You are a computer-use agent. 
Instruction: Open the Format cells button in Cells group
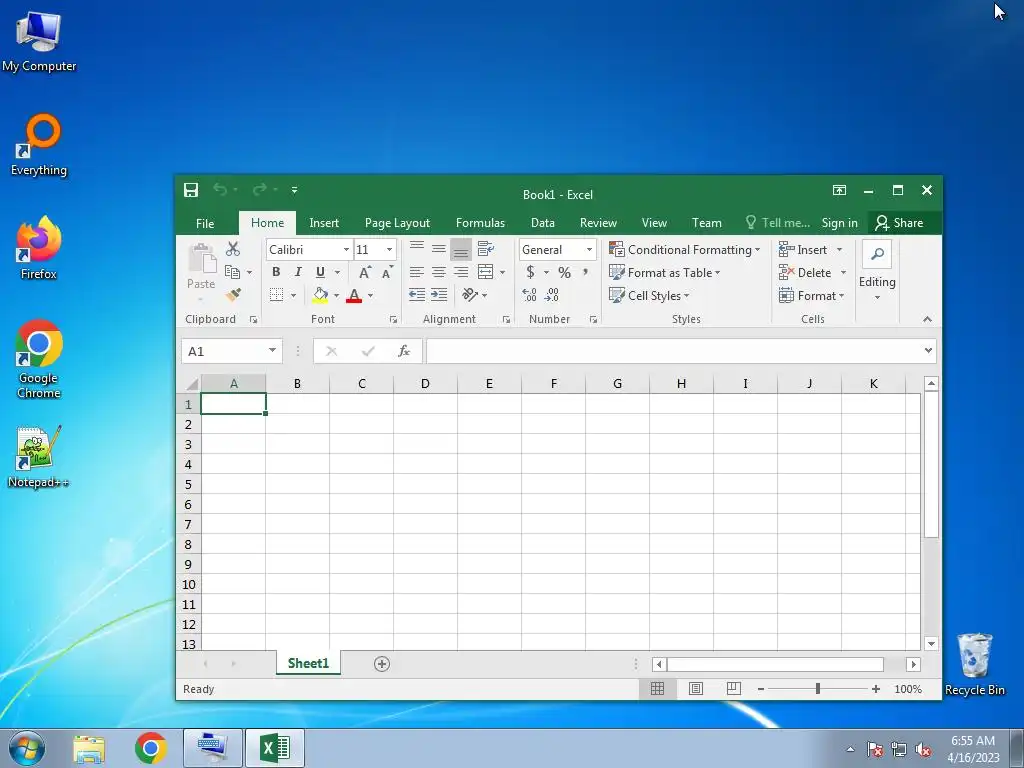coord(812,295)
